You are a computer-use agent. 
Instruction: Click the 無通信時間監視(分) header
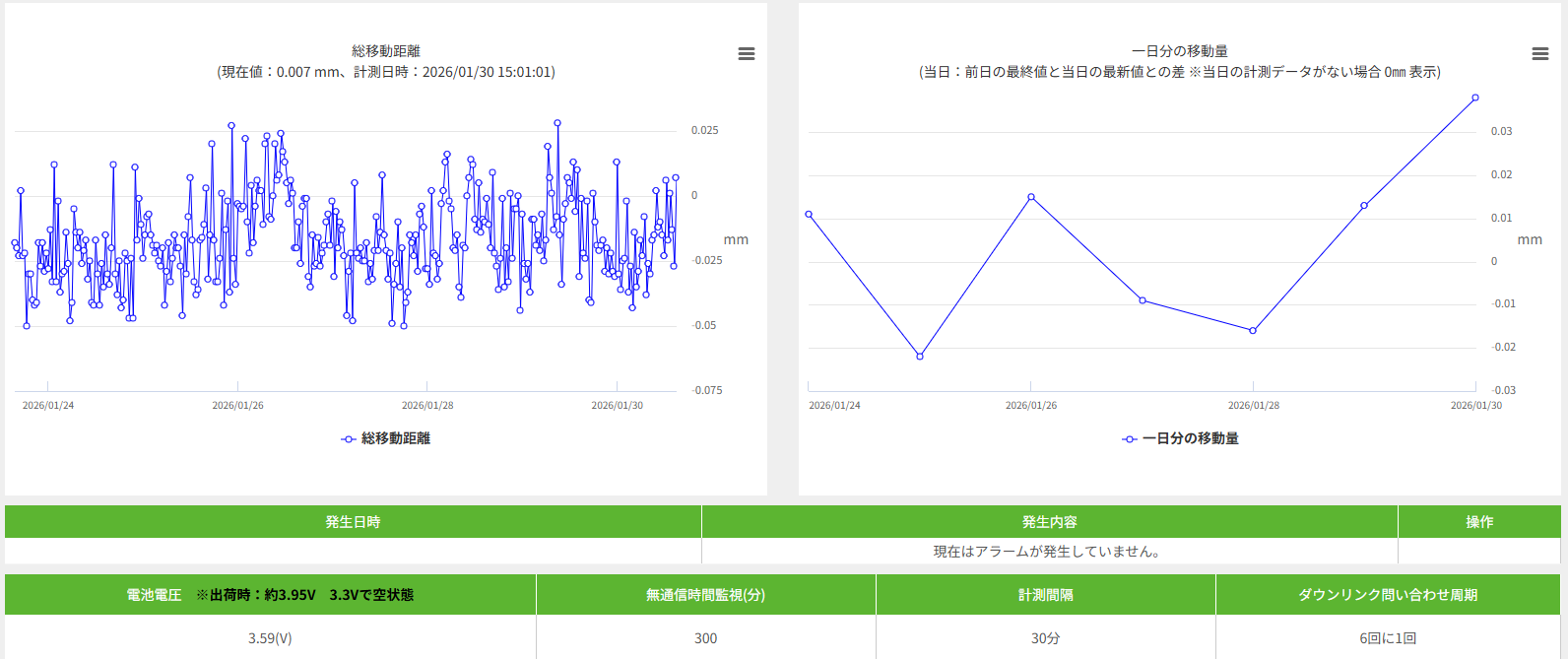tap(705, 595)
